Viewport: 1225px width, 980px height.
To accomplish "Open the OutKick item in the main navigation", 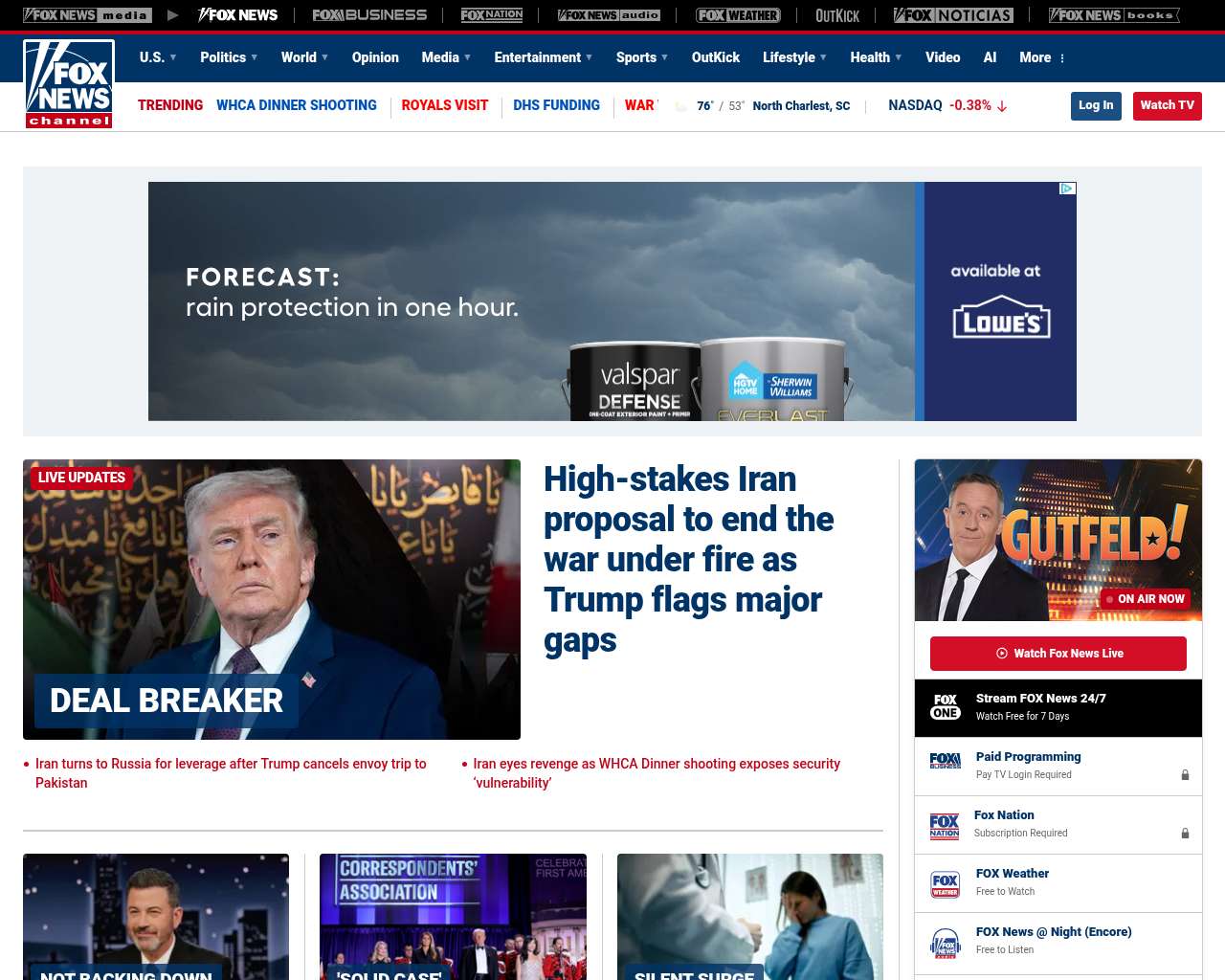I will (716, 57).
